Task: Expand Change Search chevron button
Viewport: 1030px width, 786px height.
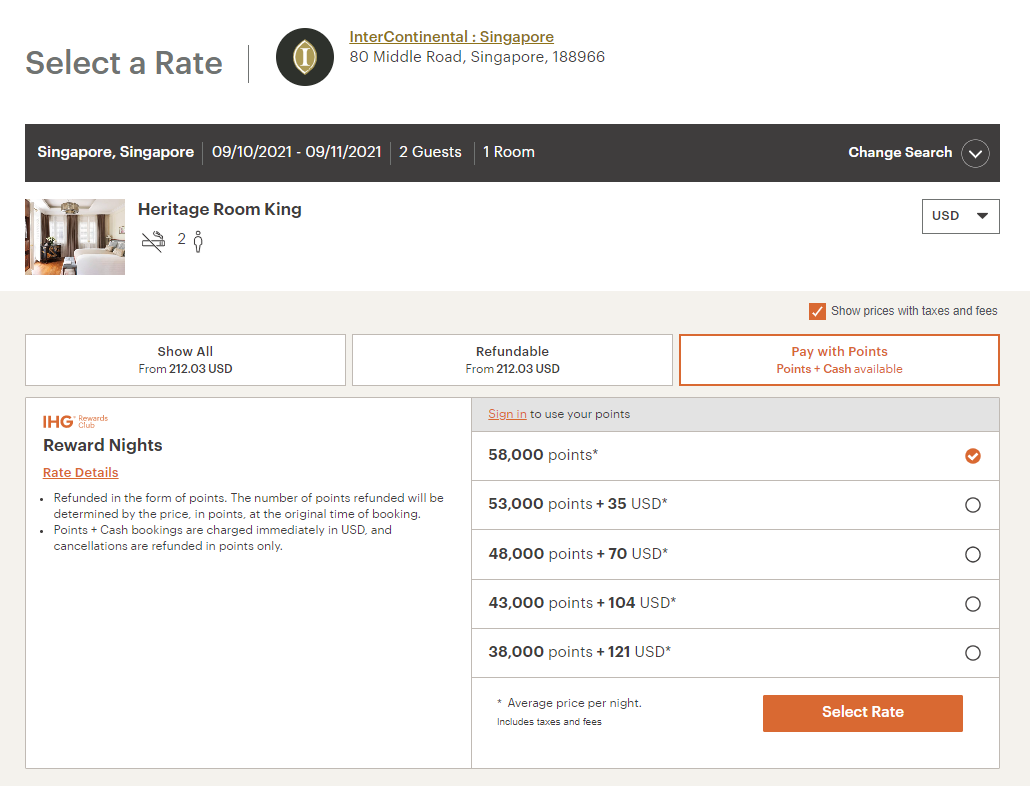Action: tap(975, 154)
